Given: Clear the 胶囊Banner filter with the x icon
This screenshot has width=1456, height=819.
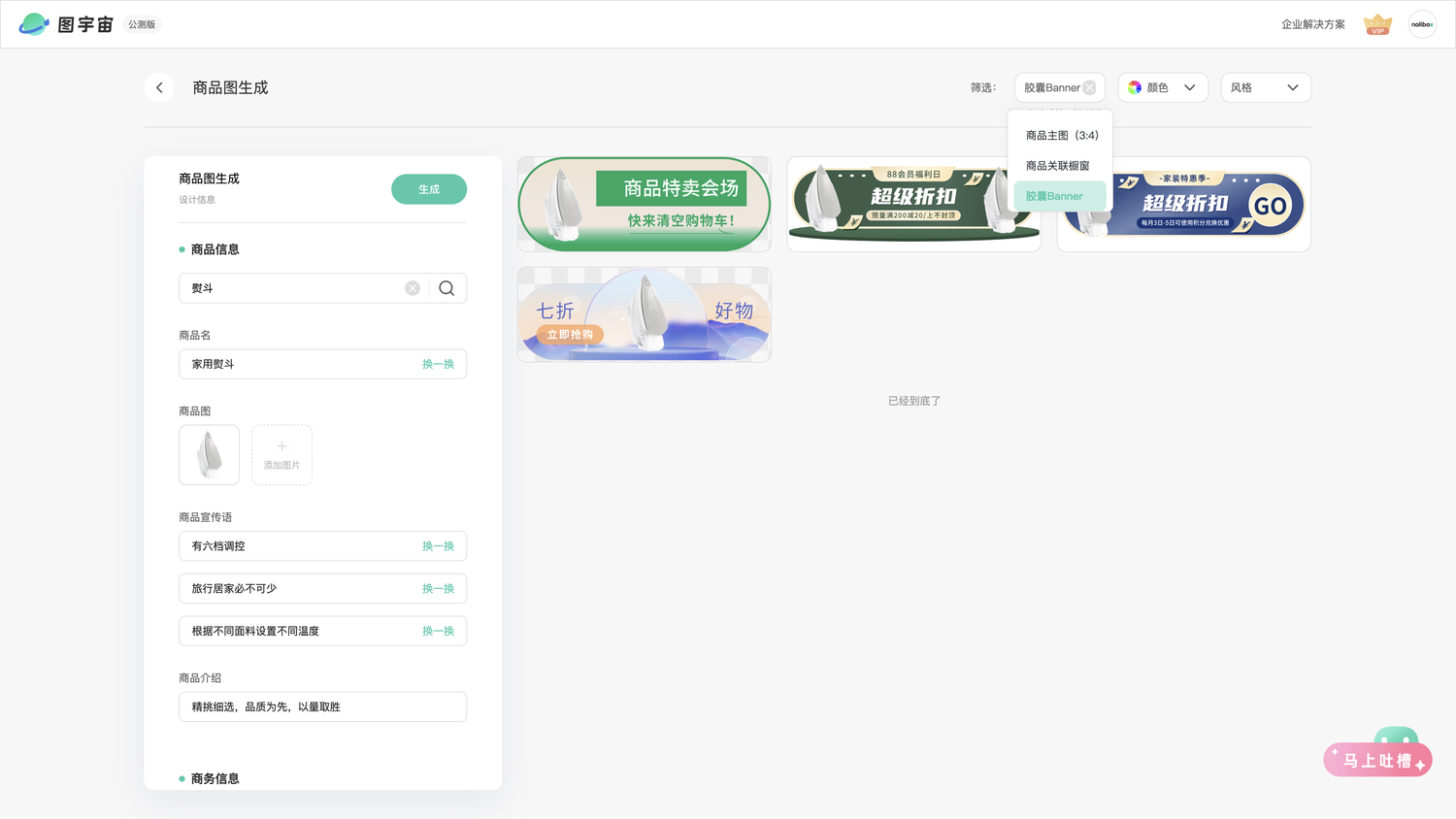Looking at the screenshot, I should pos(1089,87).
